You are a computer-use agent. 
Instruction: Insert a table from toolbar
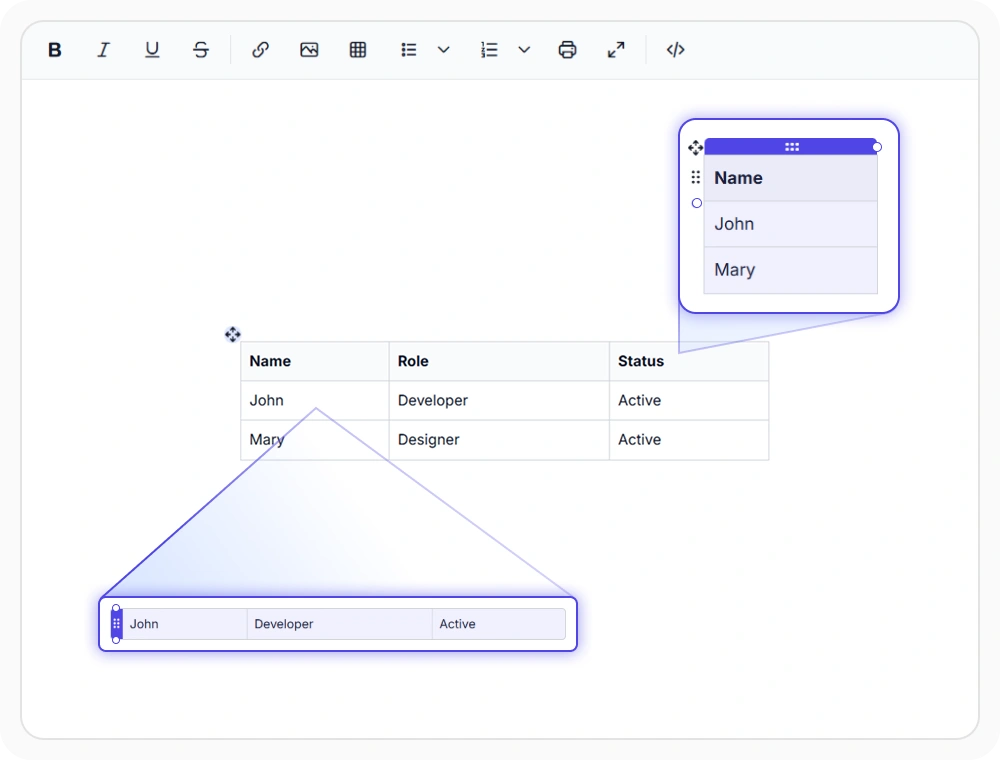pyautogui.click(x=358, y=50)
